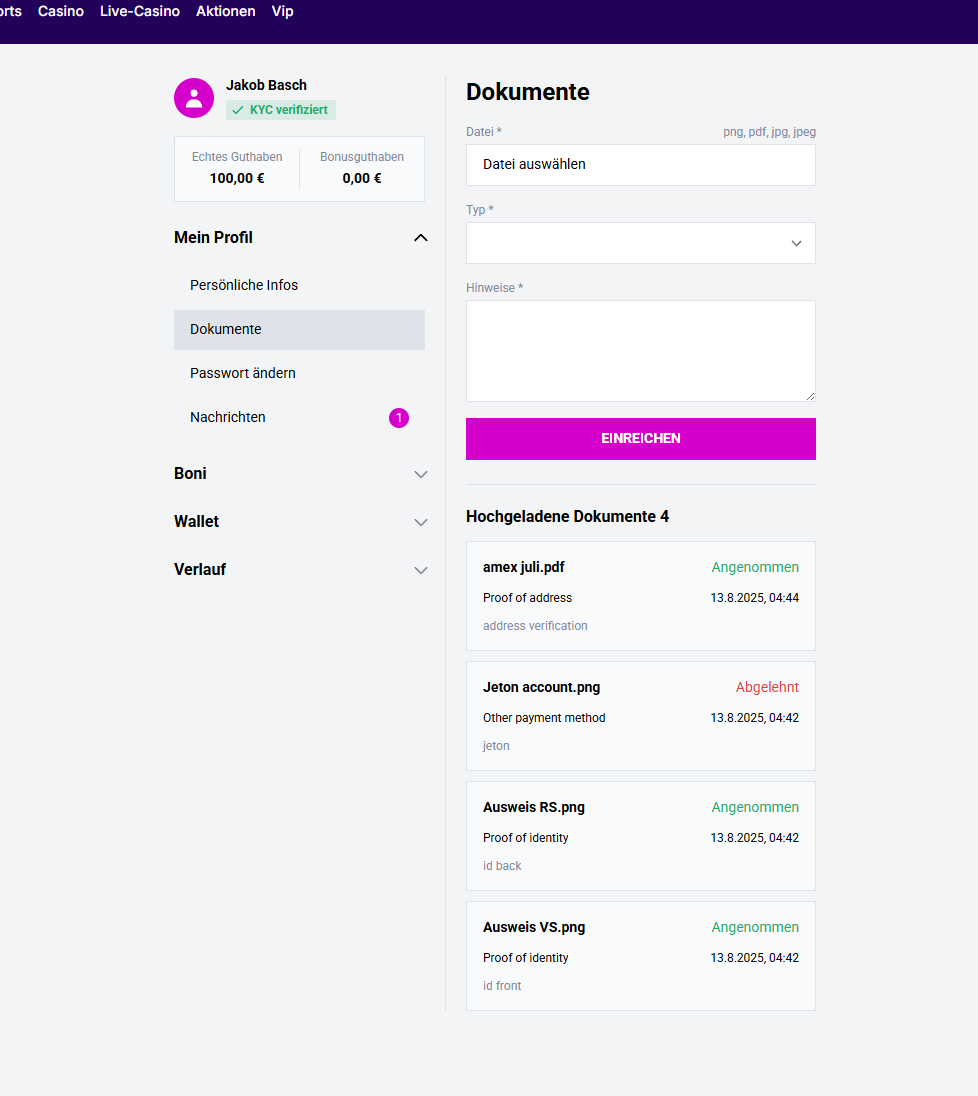Open Passwort ändern
978x1096 pixels.
click(x=243, y=374)
